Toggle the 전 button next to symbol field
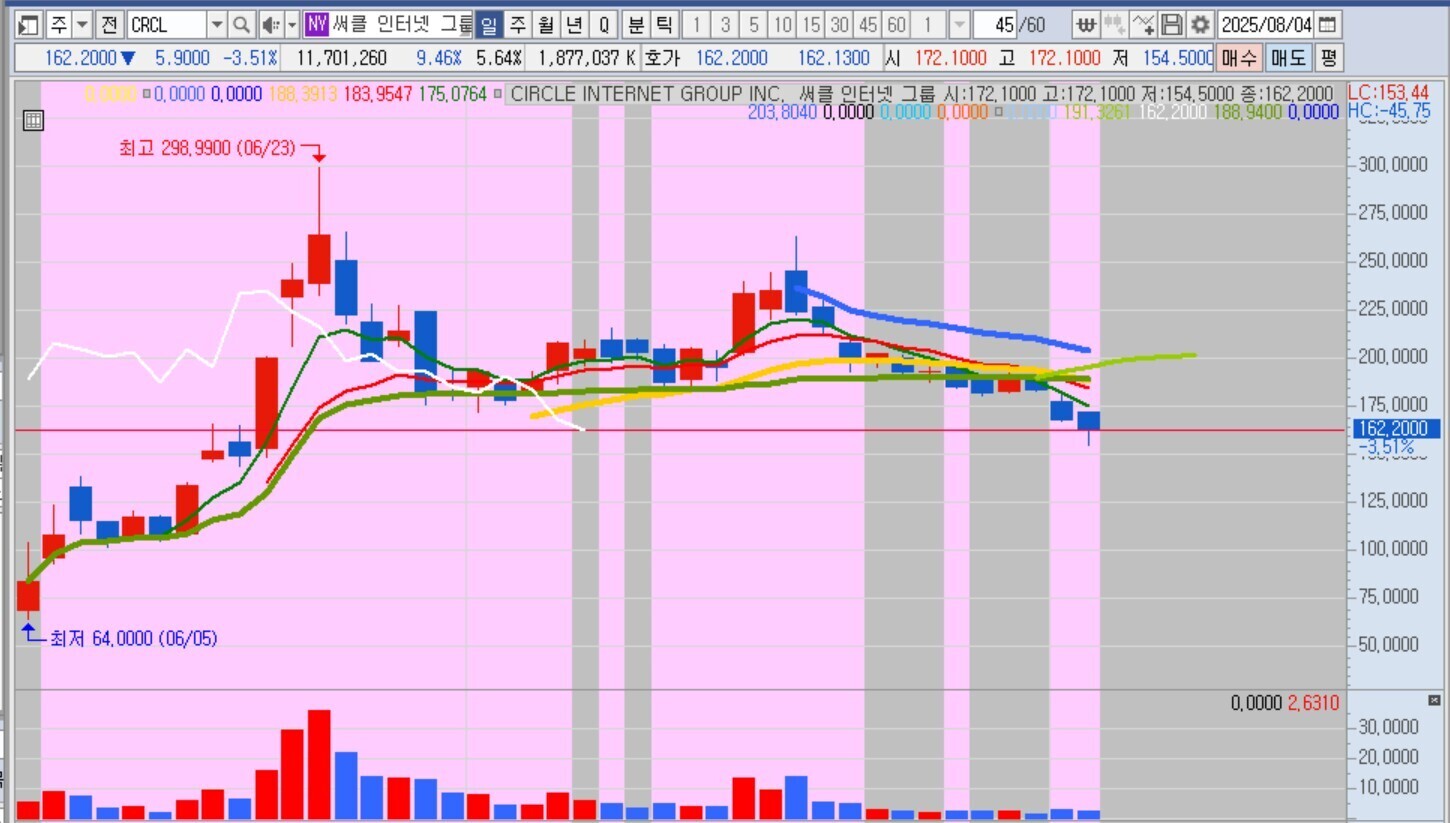 [x=111, y=25]
